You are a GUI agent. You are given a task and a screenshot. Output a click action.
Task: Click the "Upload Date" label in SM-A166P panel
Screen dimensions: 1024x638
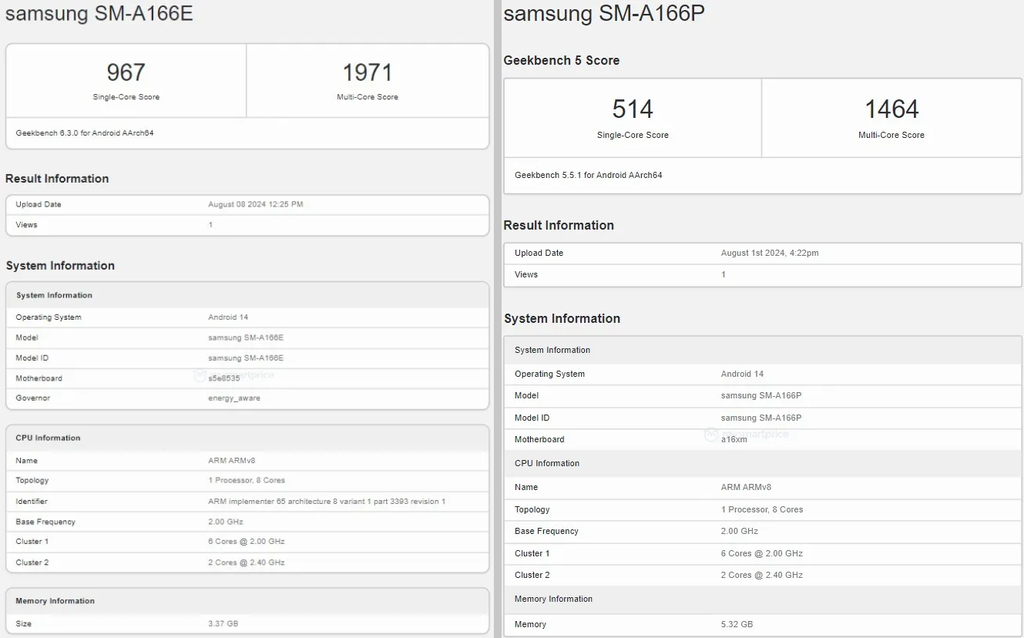539,253
